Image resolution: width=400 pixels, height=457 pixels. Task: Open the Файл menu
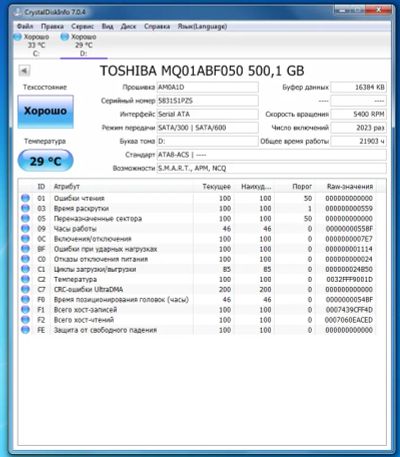tap(25, 26)
